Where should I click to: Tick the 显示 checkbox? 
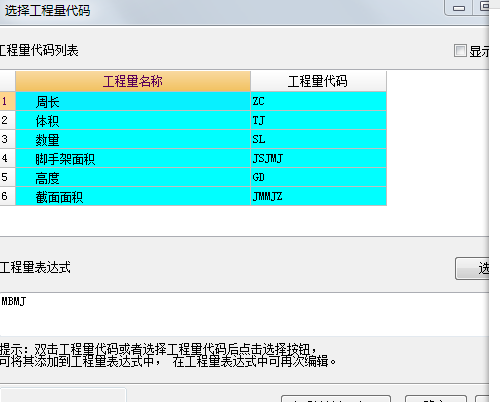tap(460, 51)
